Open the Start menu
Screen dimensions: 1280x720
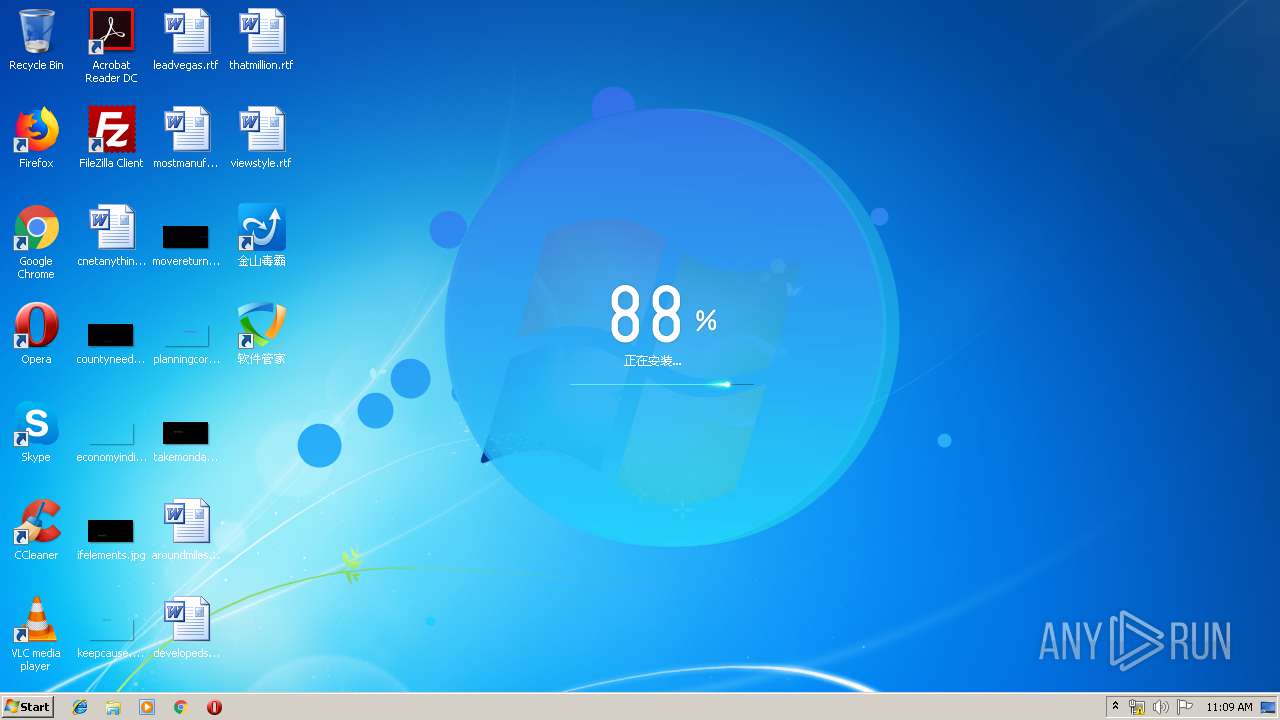pyautogui.click(x=27, y=706)
